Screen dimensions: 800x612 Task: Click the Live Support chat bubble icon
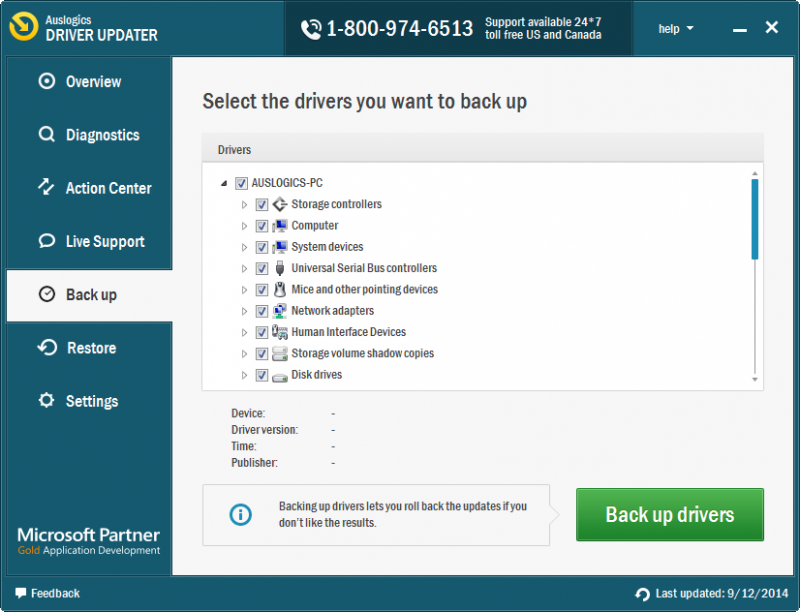pos(46,241)
